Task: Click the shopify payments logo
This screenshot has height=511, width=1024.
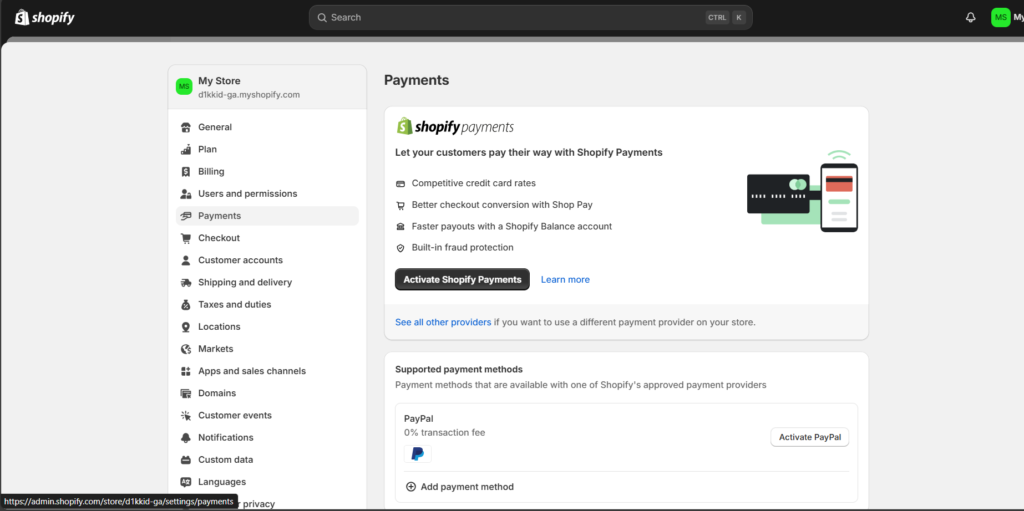Action: tap(455, 127)
